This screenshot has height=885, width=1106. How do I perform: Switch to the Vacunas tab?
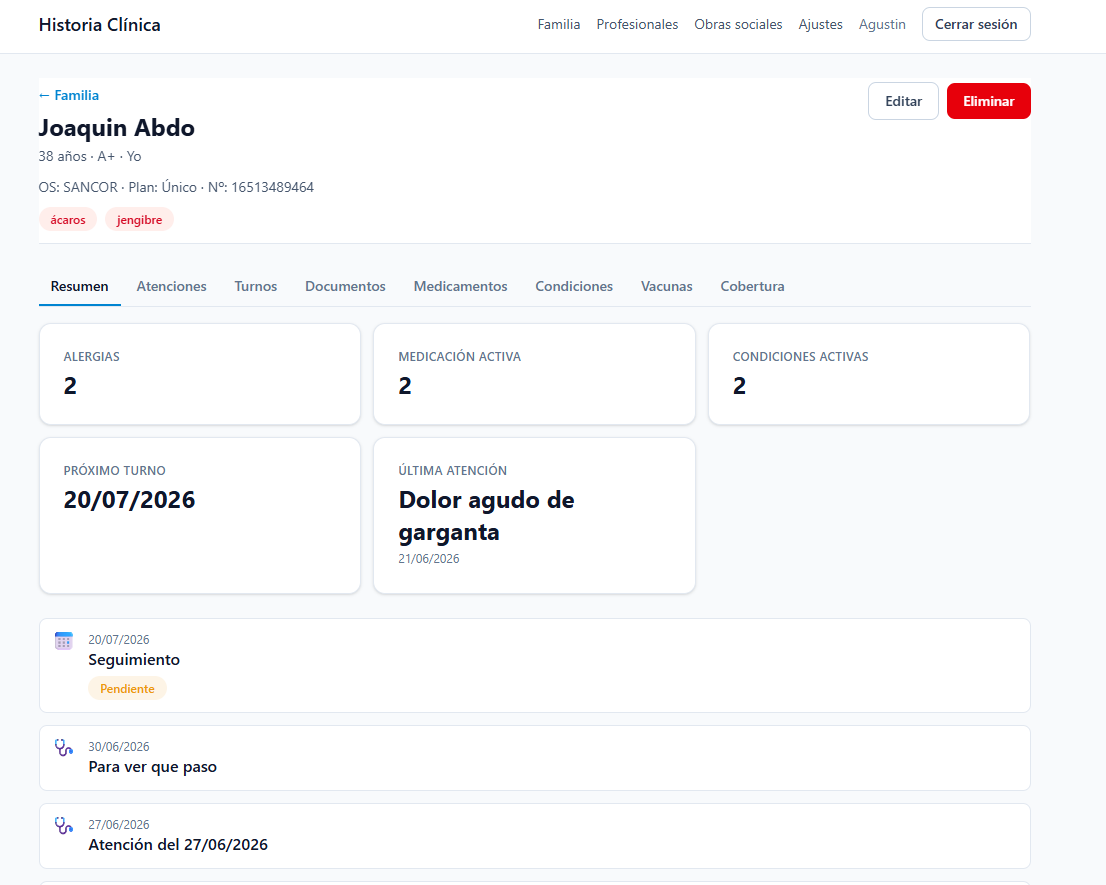point(666,286)
